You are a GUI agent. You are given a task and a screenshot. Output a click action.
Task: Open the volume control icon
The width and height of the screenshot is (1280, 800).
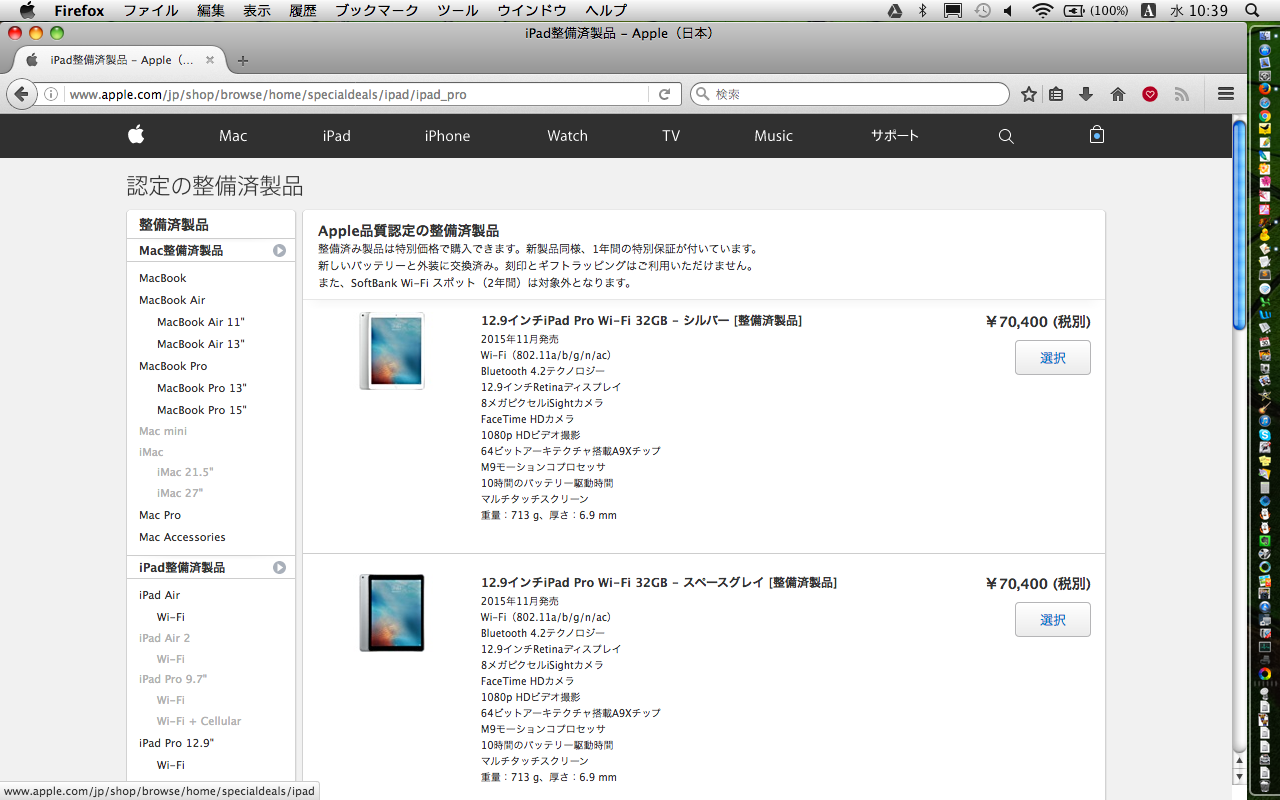(1009, 10)
